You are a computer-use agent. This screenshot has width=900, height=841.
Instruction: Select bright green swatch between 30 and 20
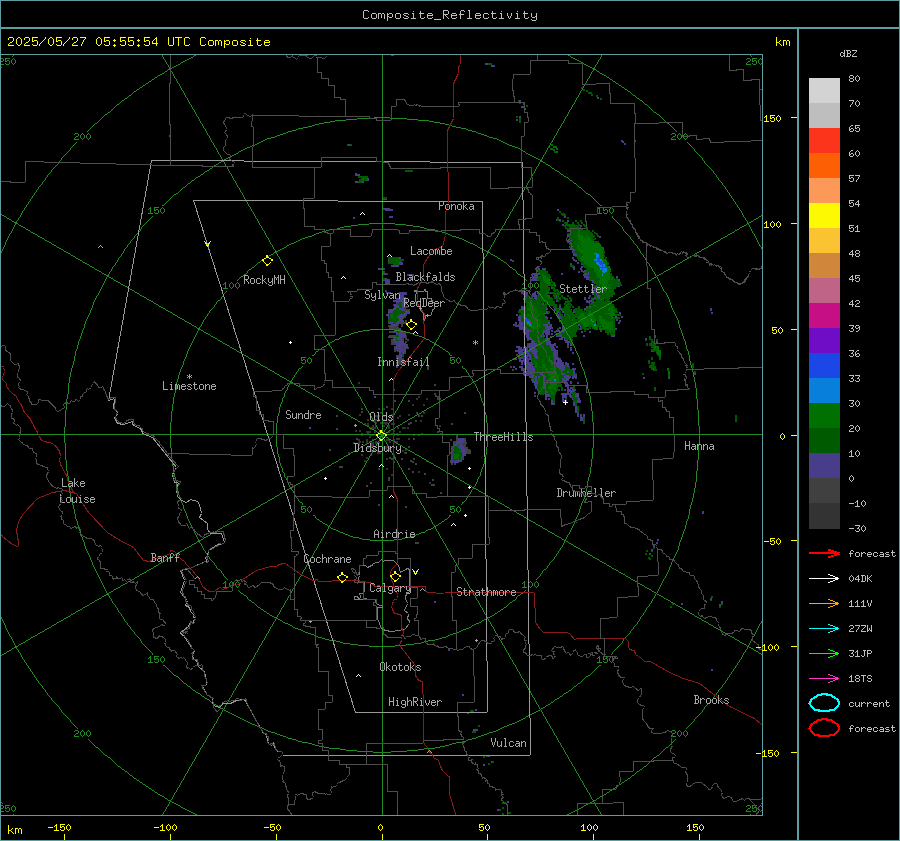tap(824, 415)
